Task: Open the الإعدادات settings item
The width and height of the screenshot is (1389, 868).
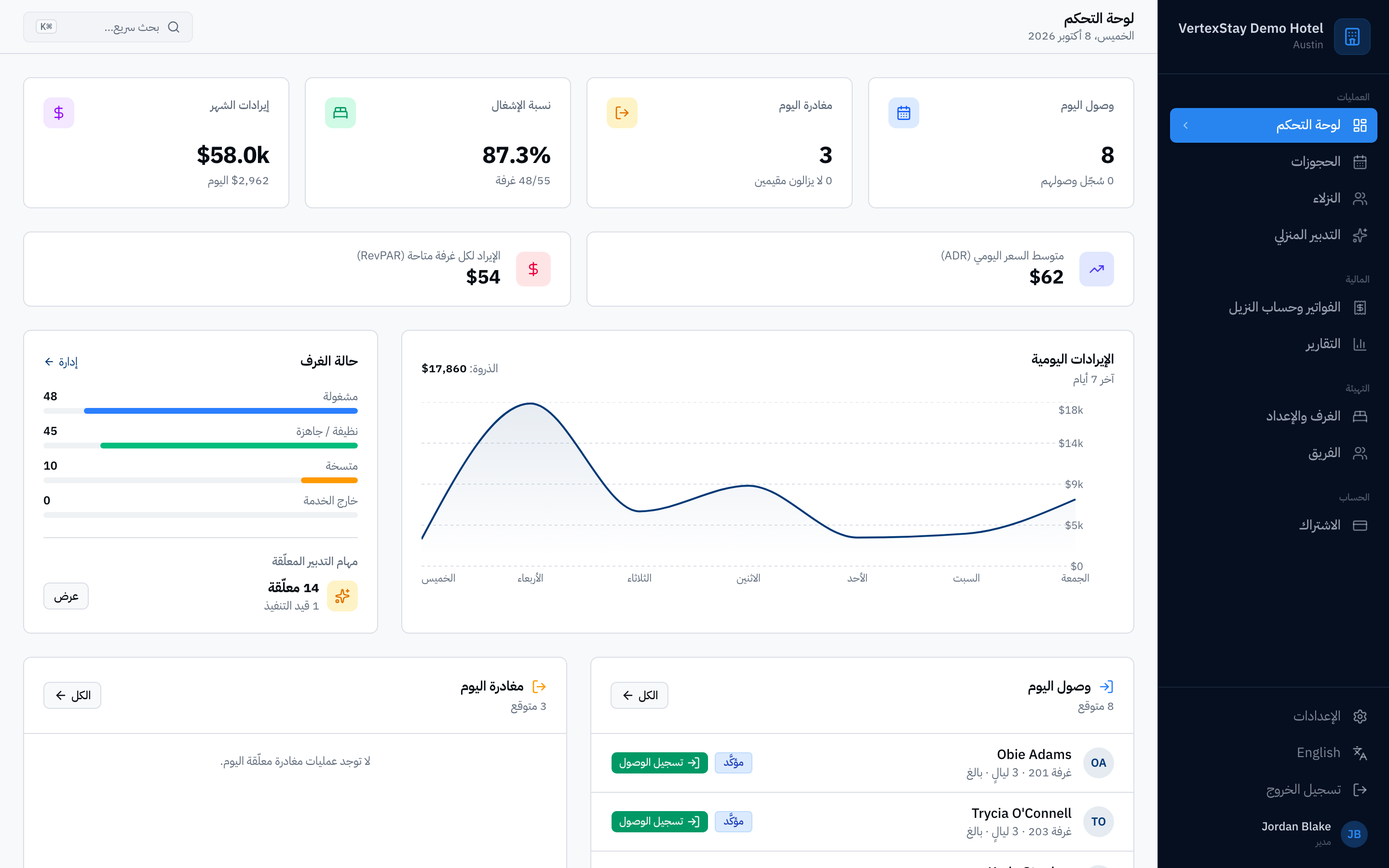Action: (1273, 717)
